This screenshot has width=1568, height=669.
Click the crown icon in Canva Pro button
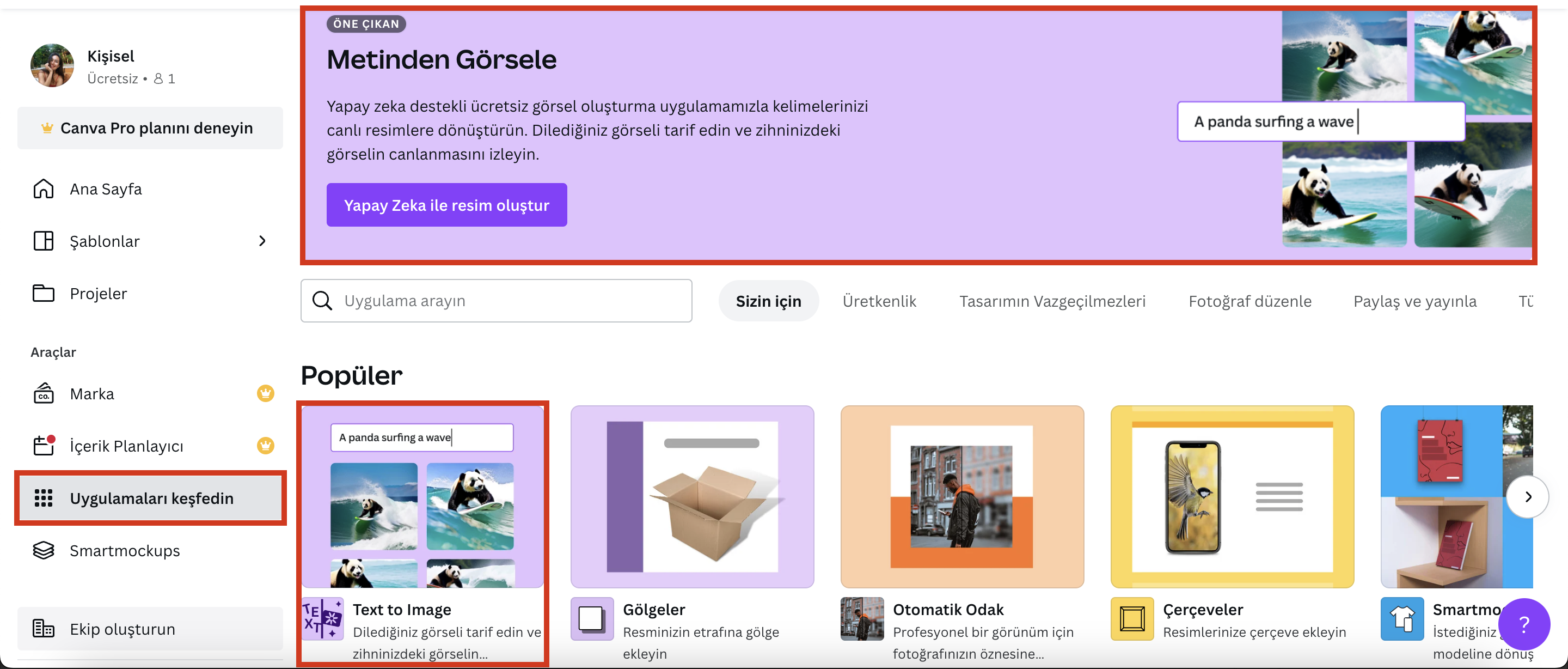(47, 128)
